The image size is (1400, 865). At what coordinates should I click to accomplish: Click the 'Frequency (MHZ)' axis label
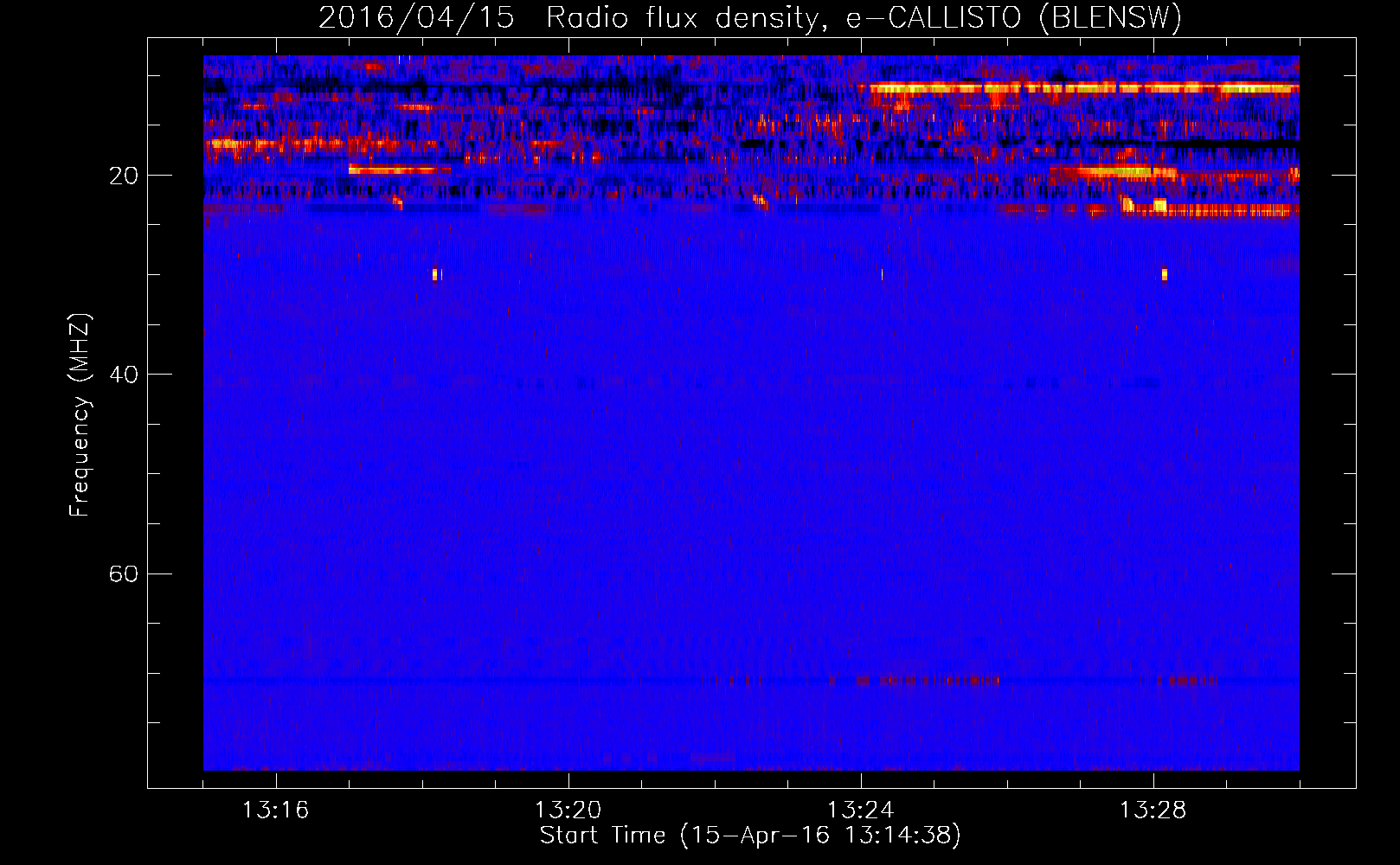pos(80,415)
